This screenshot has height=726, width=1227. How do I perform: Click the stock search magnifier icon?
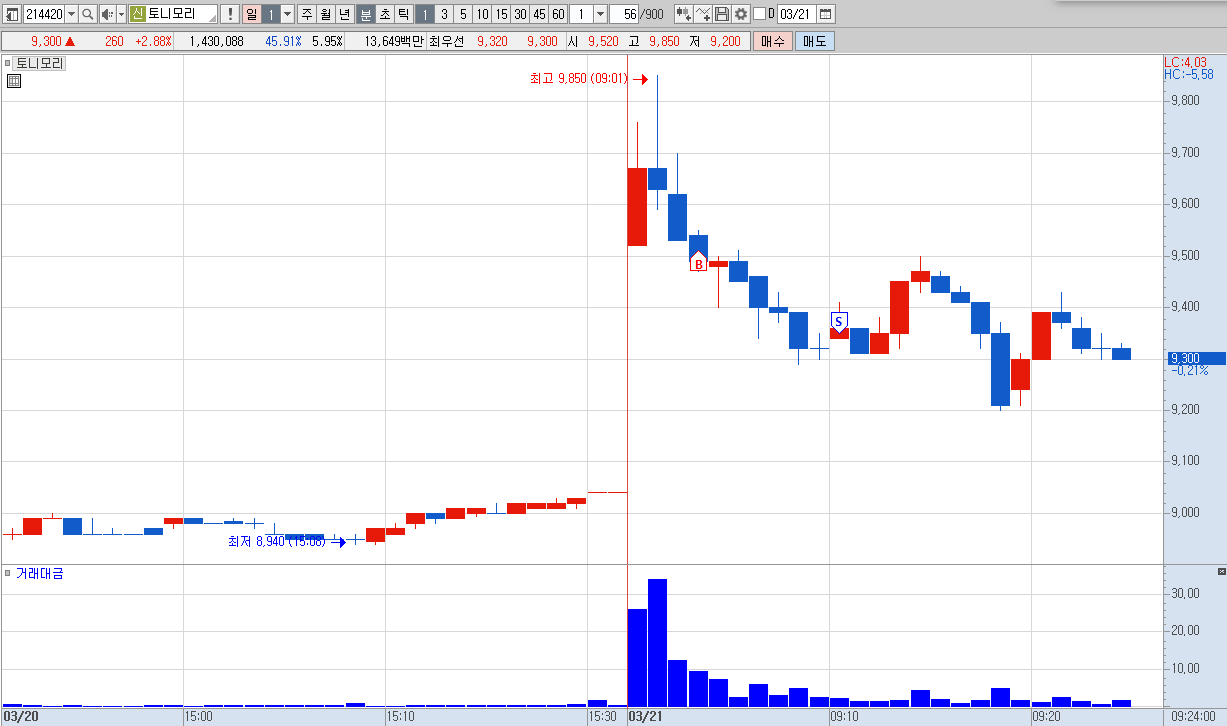[x=87, y=14]
